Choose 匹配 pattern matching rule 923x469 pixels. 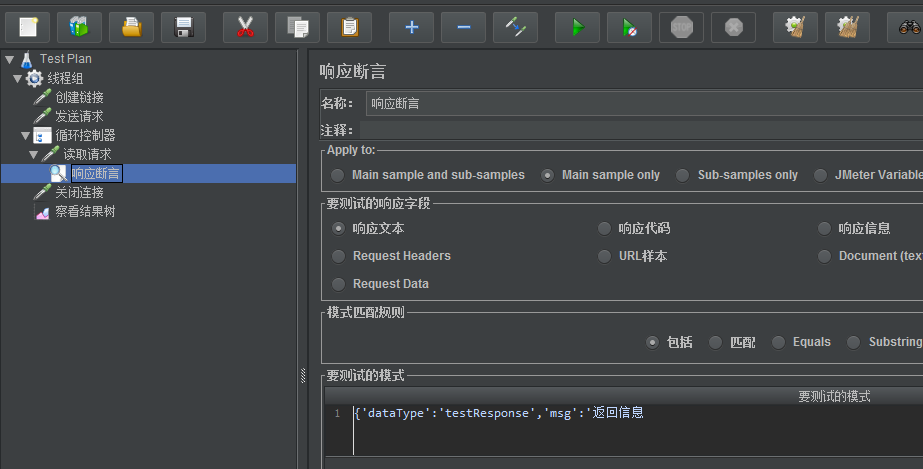pyautogui.click(x=716, y=342)
